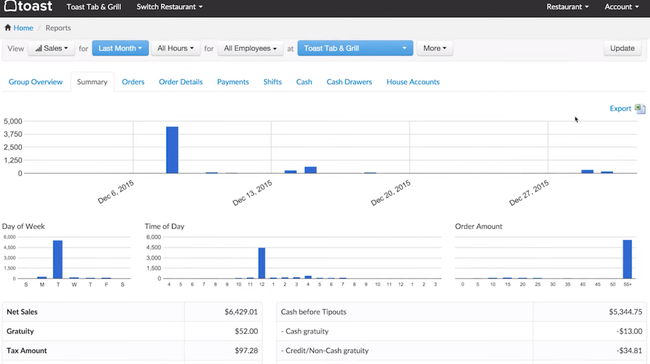Click the Dec 27, 2015 axis label

tap(529, 193)
